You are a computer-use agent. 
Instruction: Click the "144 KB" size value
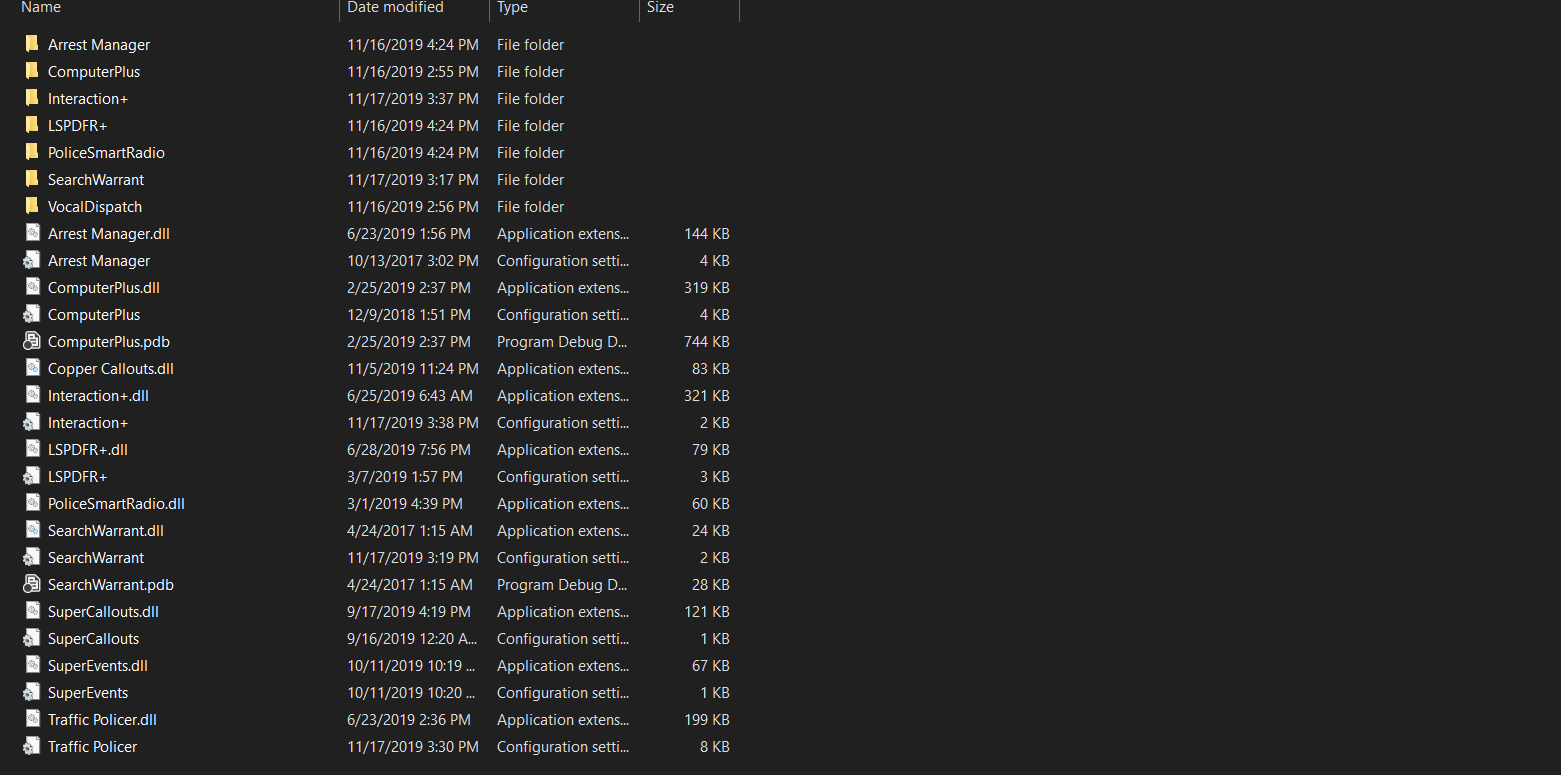click(x=707, y=233)
